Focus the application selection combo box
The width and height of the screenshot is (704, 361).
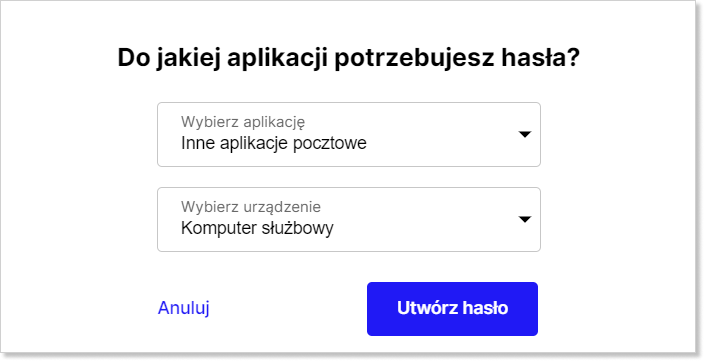[x=349, y=135]
